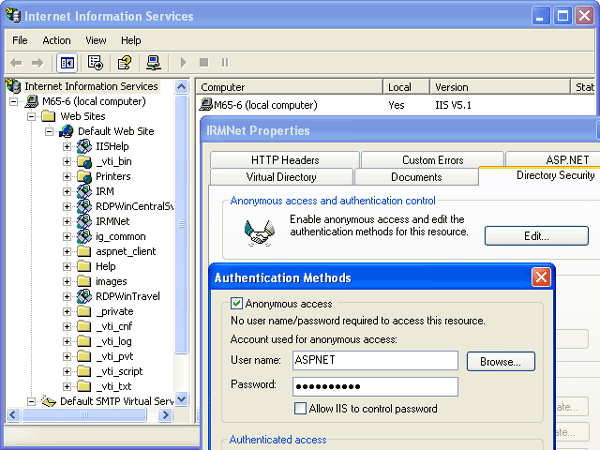Collapse the M65-6 local computer node

(x=14, y=101)
